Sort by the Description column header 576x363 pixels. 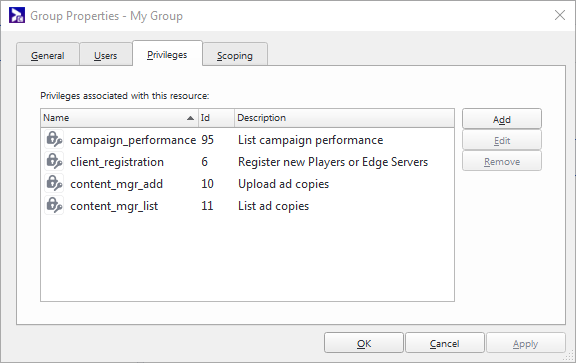tap(344, 118)
